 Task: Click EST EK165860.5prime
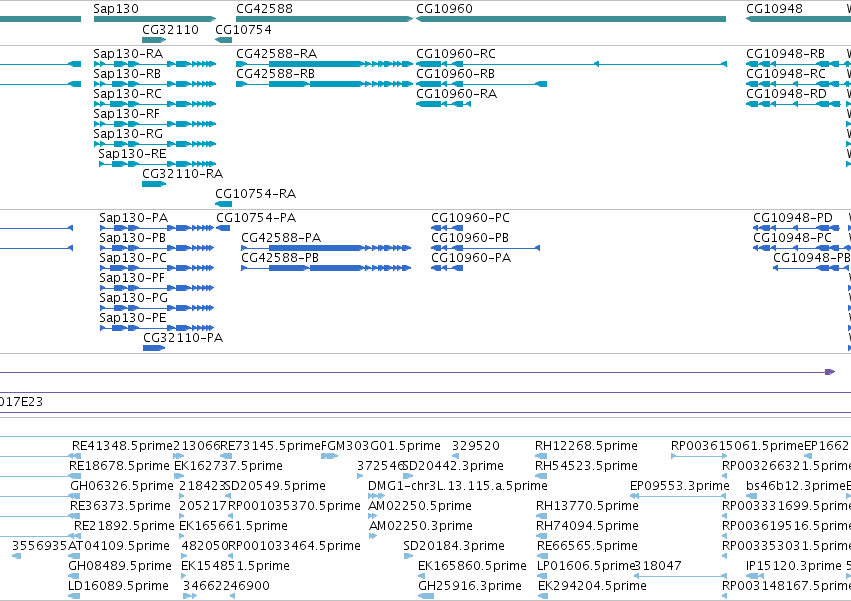tap(472, 566)
